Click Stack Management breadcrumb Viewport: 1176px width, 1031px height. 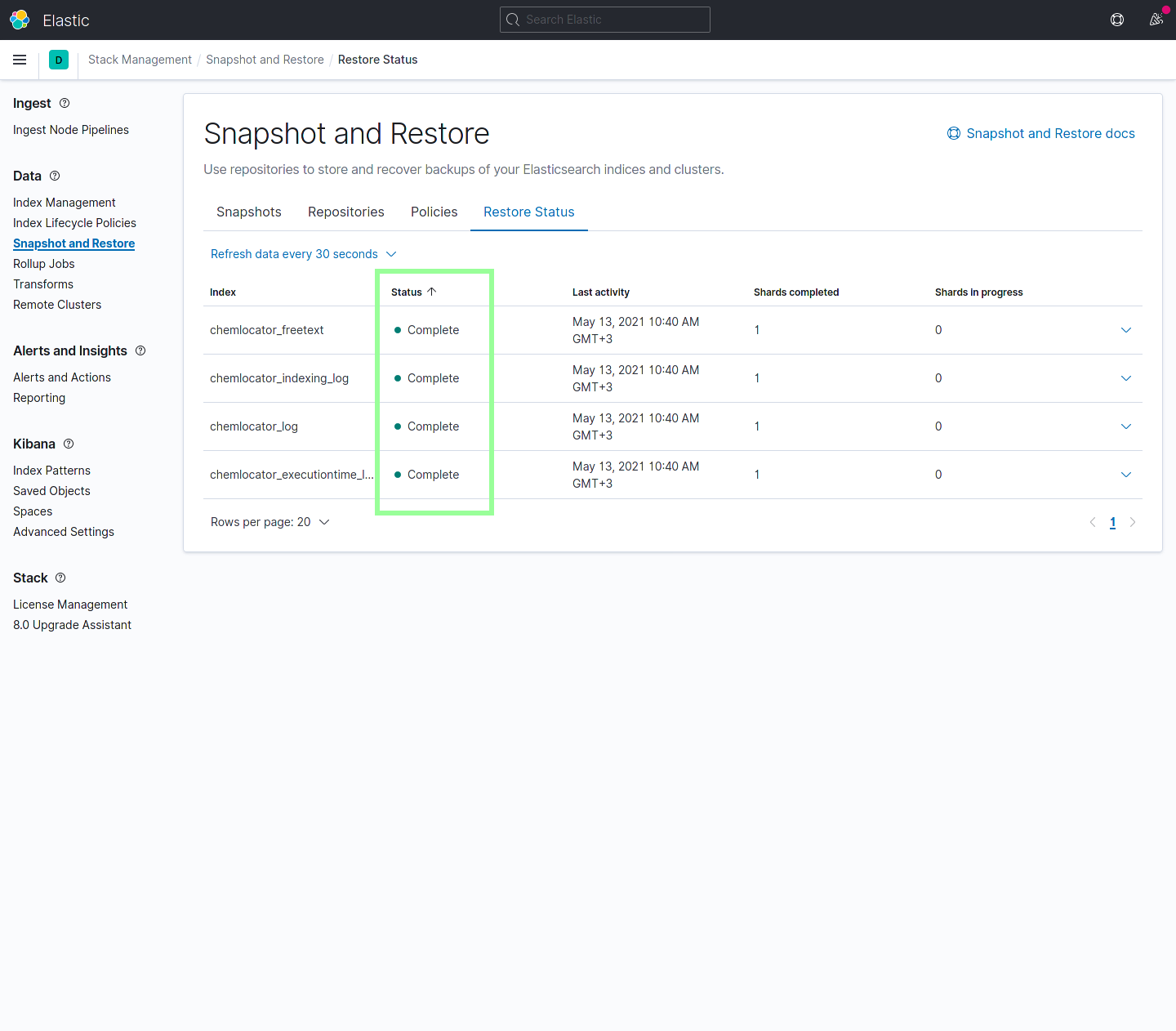tap(140, 60)
